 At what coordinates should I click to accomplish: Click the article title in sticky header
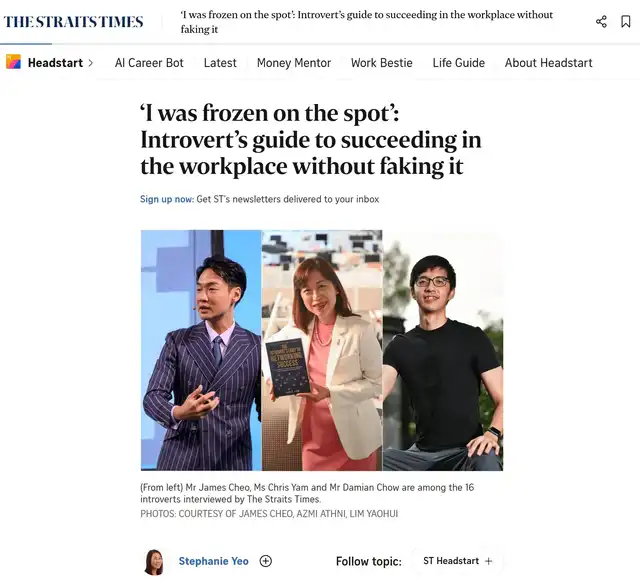pyautogui.click(x=367, y=22)
